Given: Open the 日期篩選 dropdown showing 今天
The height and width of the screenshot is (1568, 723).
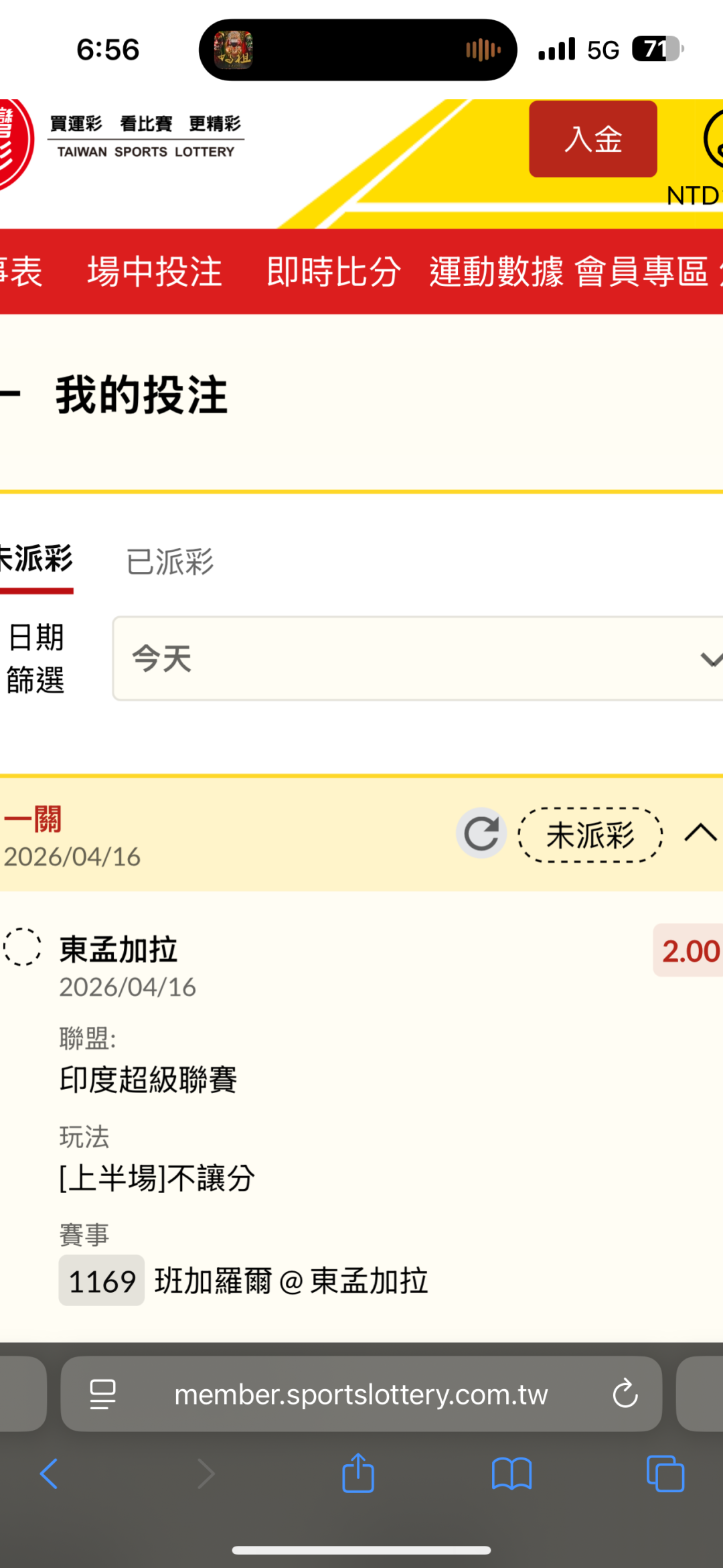Looking at the screenshot, I should (418, 658).
